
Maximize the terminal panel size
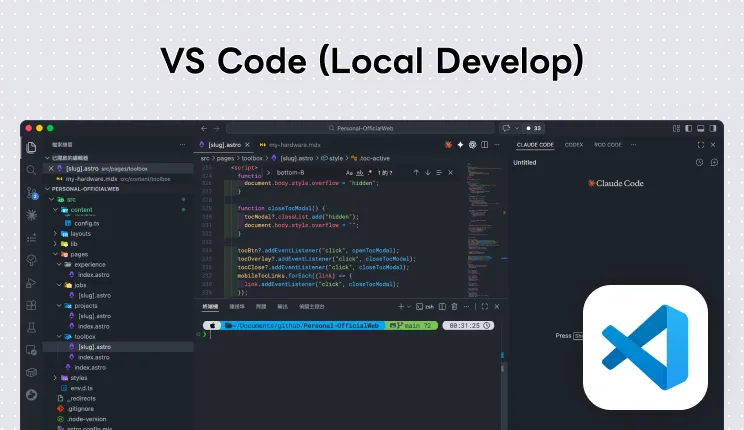point(484,307)
